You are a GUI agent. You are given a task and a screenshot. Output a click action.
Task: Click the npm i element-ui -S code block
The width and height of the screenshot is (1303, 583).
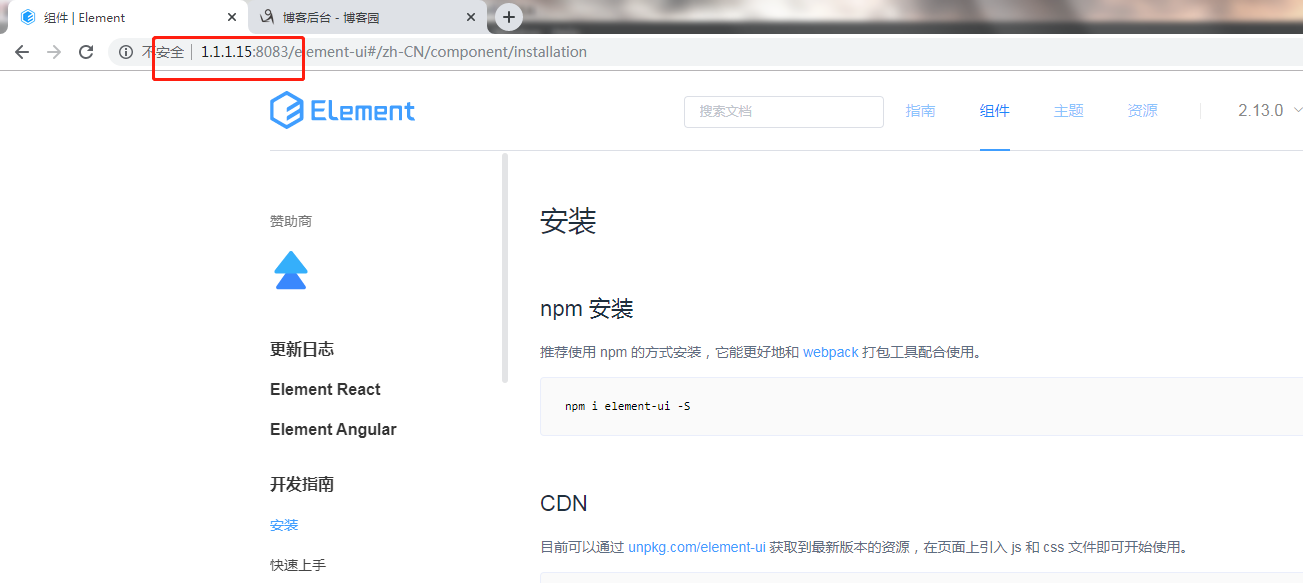tap(921, 406)
